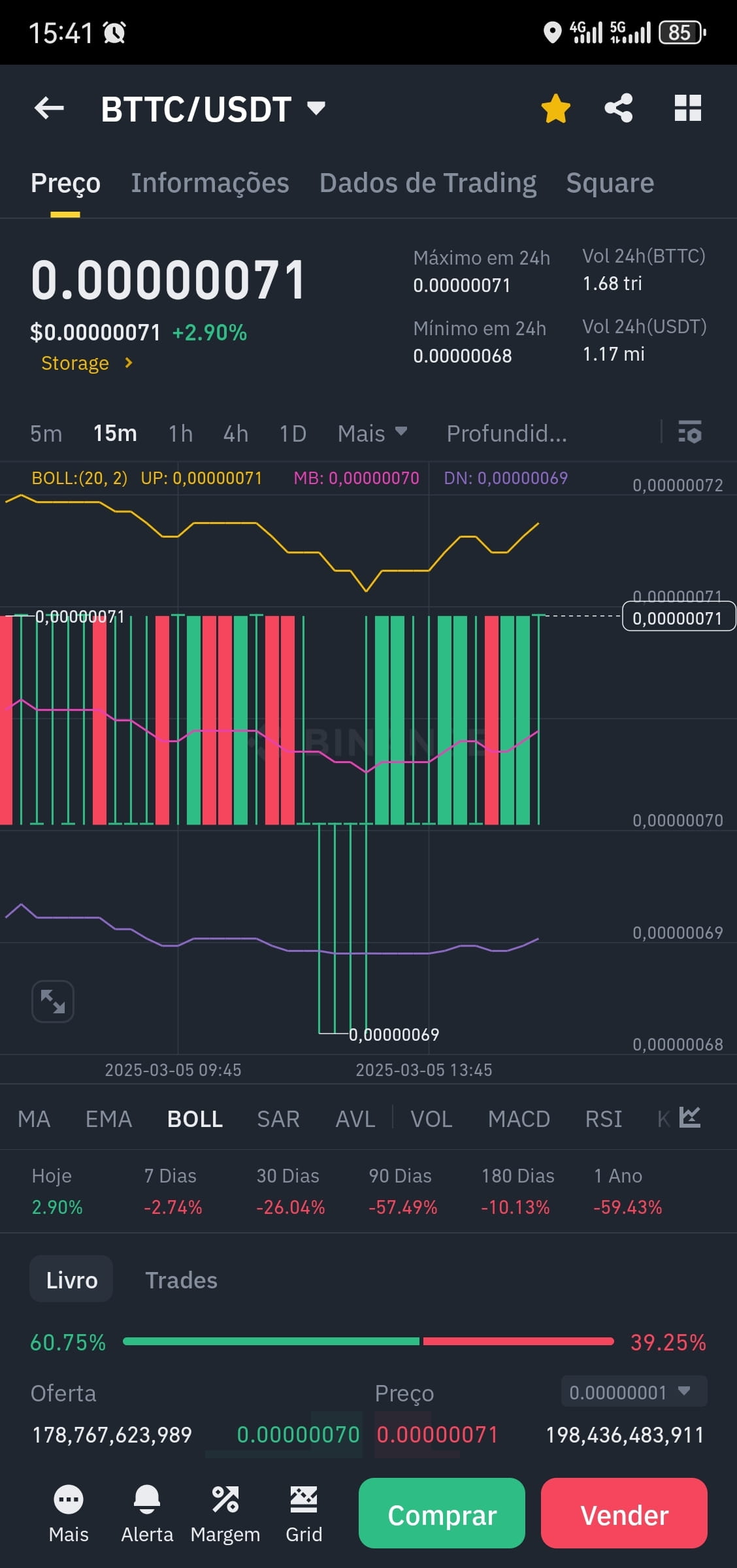Select the Livro order book tab

(71, 1279)
